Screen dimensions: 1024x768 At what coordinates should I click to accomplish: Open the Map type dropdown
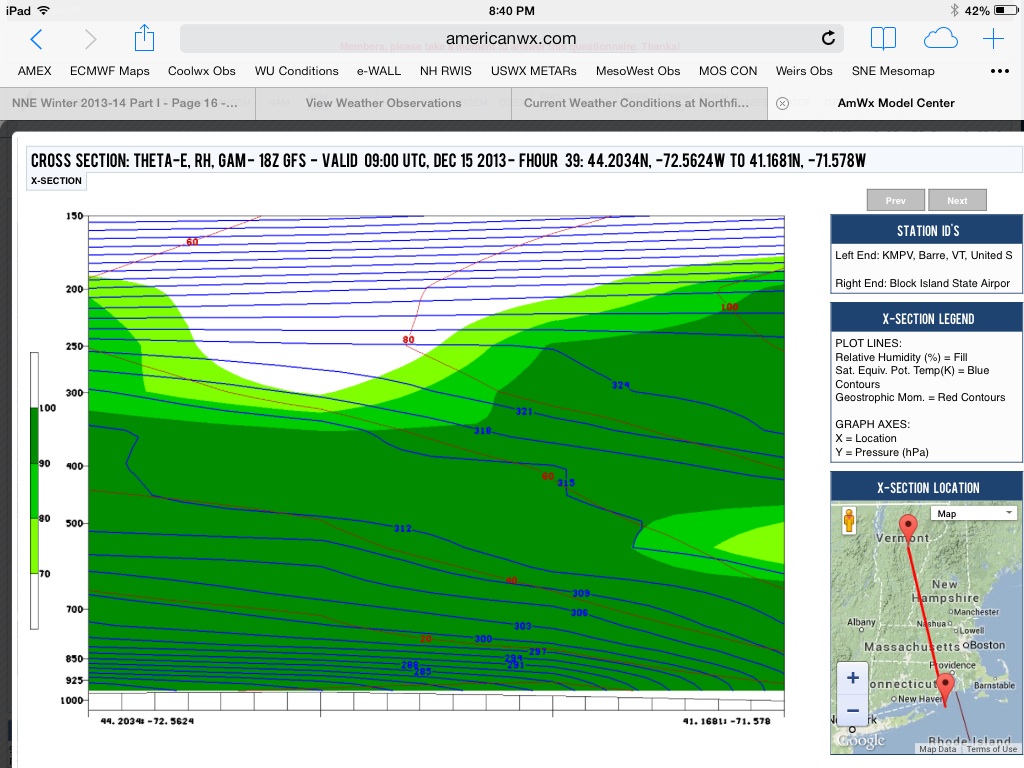[x=973, y=513]
